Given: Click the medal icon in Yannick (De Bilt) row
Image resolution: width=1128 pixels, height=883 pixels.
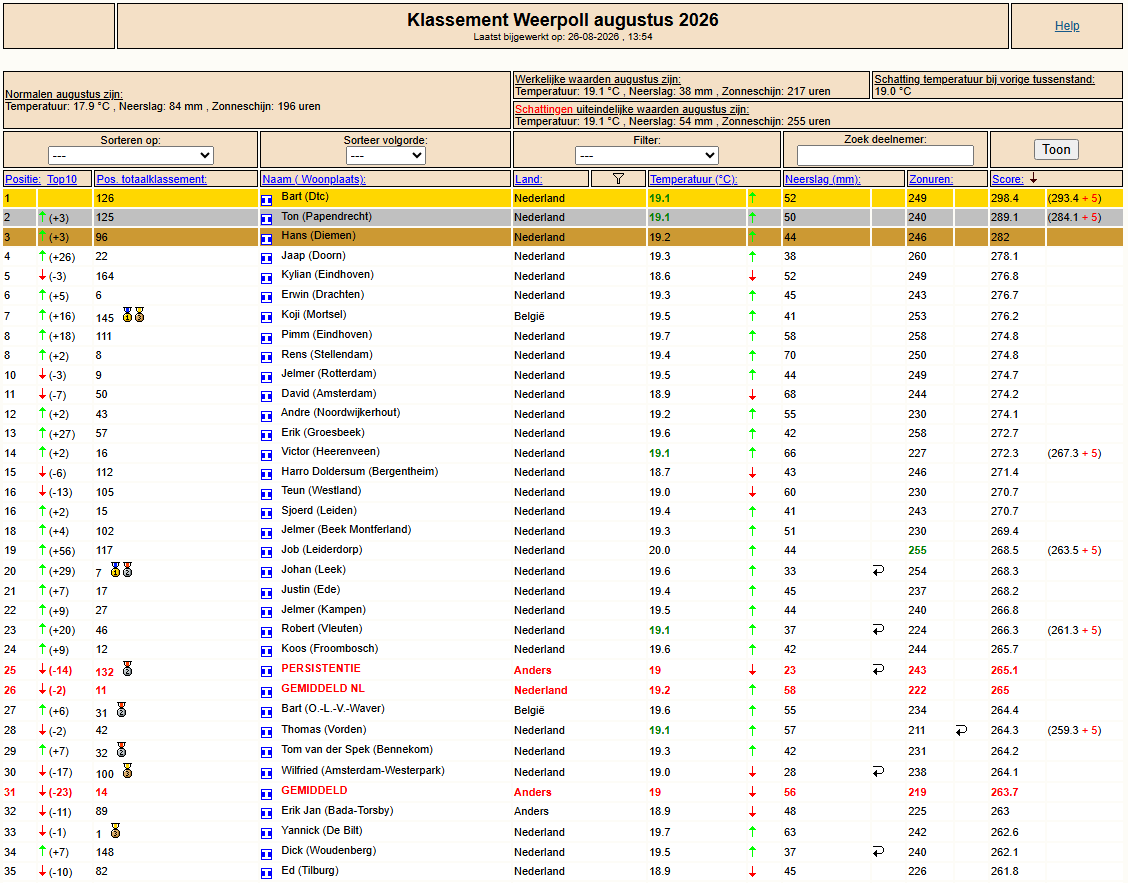Looking at the screenshot, I should (x=115, y=831).
